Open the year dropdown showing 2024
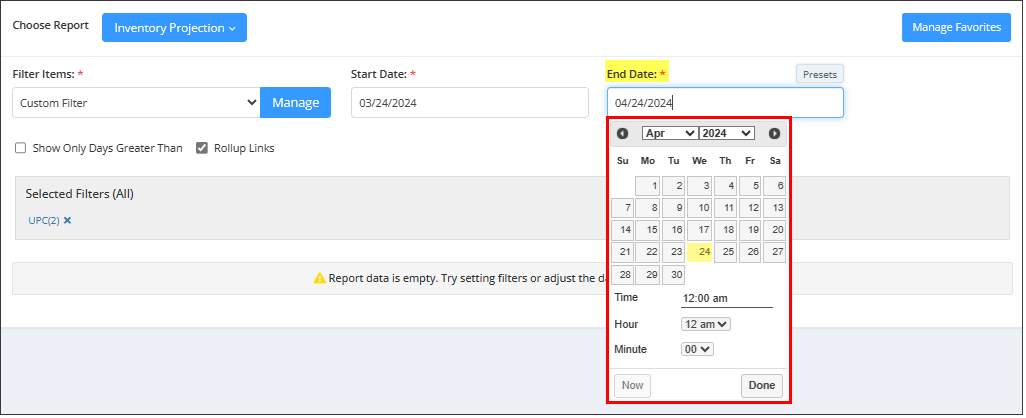Image resolution: width=1026 pixels, height=418 pixels. 726,134
